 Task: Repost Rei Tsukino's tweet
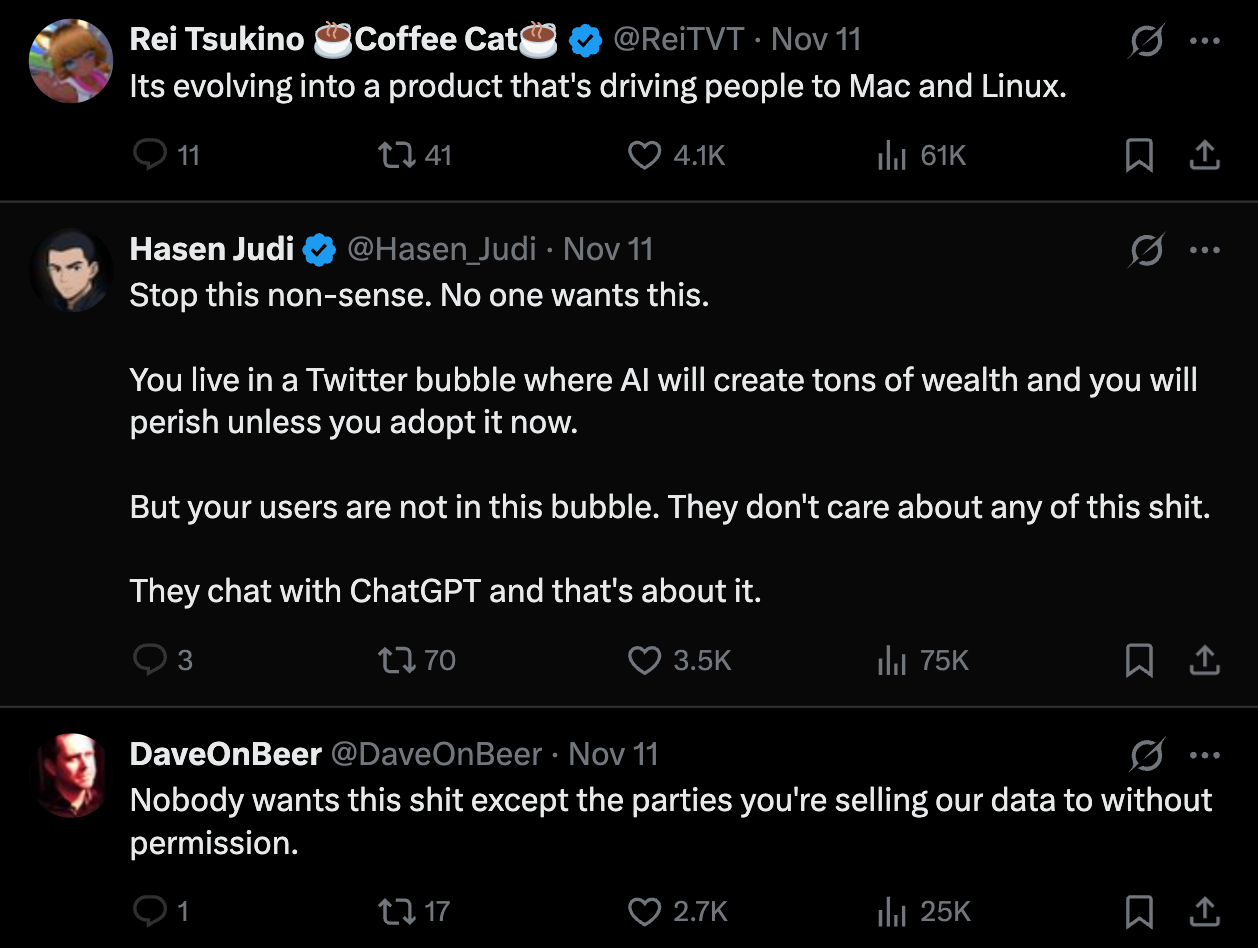(x=394, y=156)
